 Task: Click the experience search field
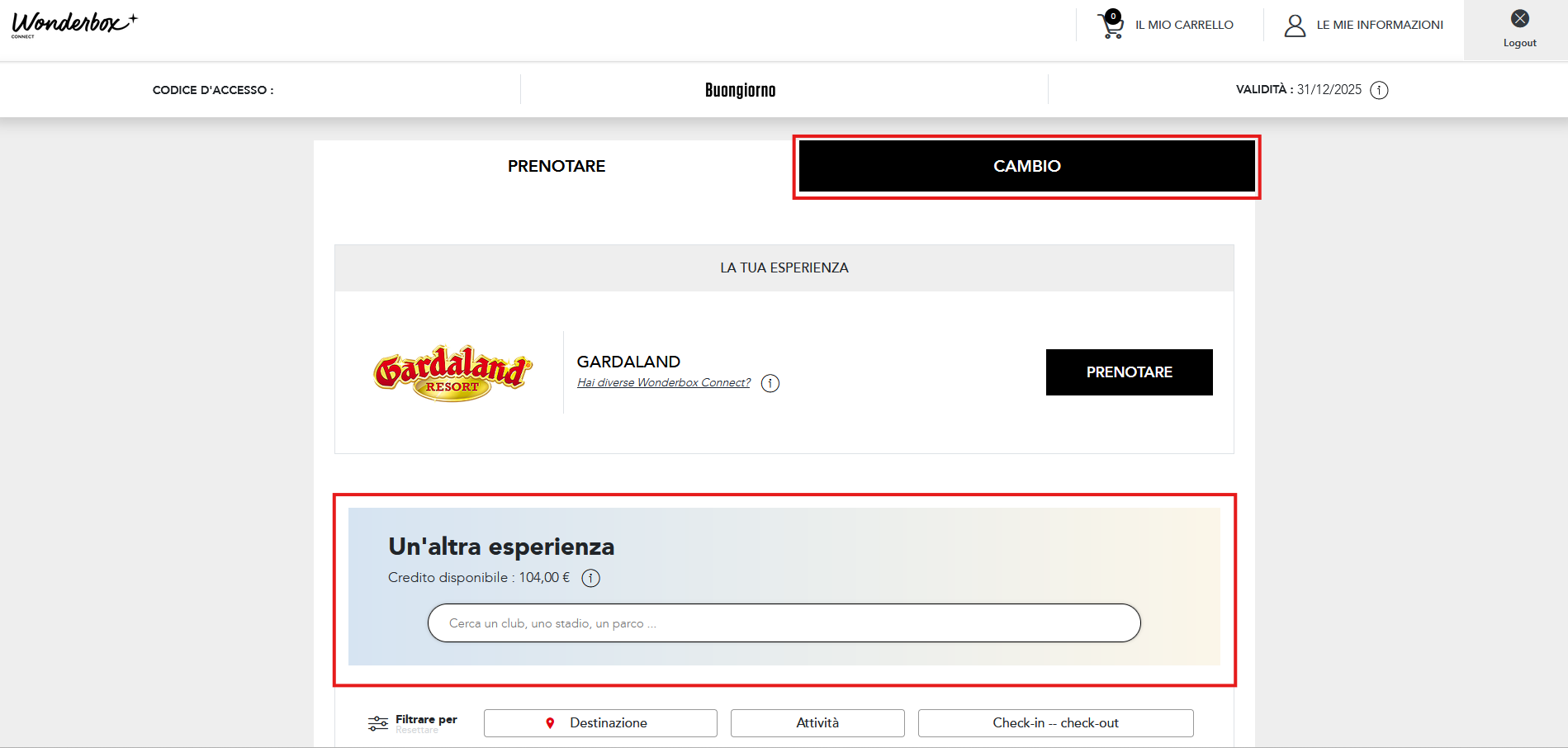point(784,623)
